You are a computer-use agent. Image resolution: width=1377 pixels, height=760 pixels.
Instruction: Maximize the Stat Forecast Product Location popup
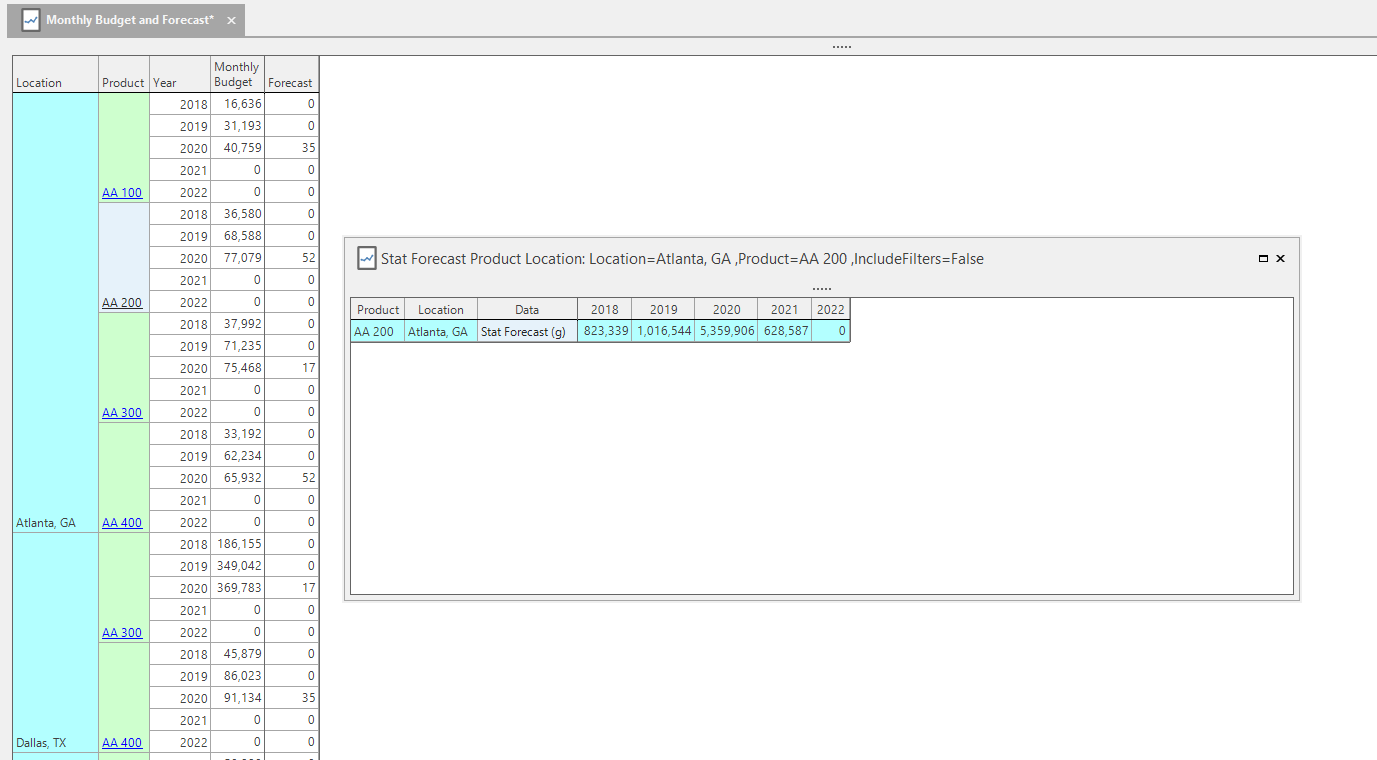tap(1264, 259)
